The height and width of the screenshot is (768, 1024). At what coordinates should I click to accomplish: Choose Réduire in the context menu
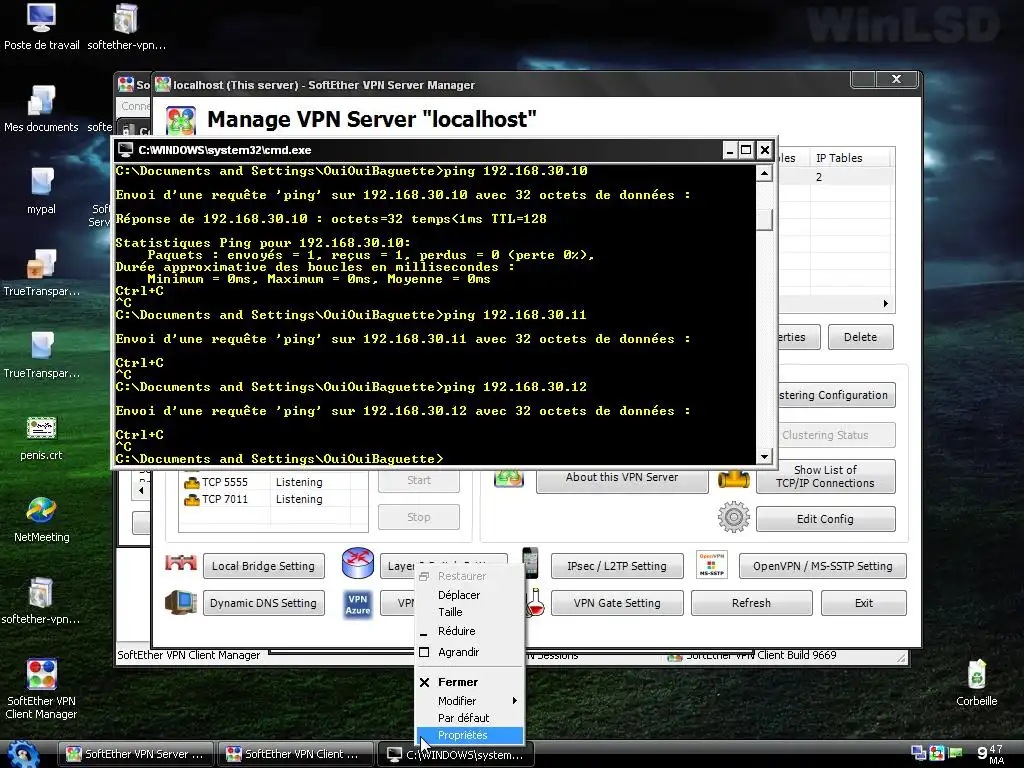[470, 631]
